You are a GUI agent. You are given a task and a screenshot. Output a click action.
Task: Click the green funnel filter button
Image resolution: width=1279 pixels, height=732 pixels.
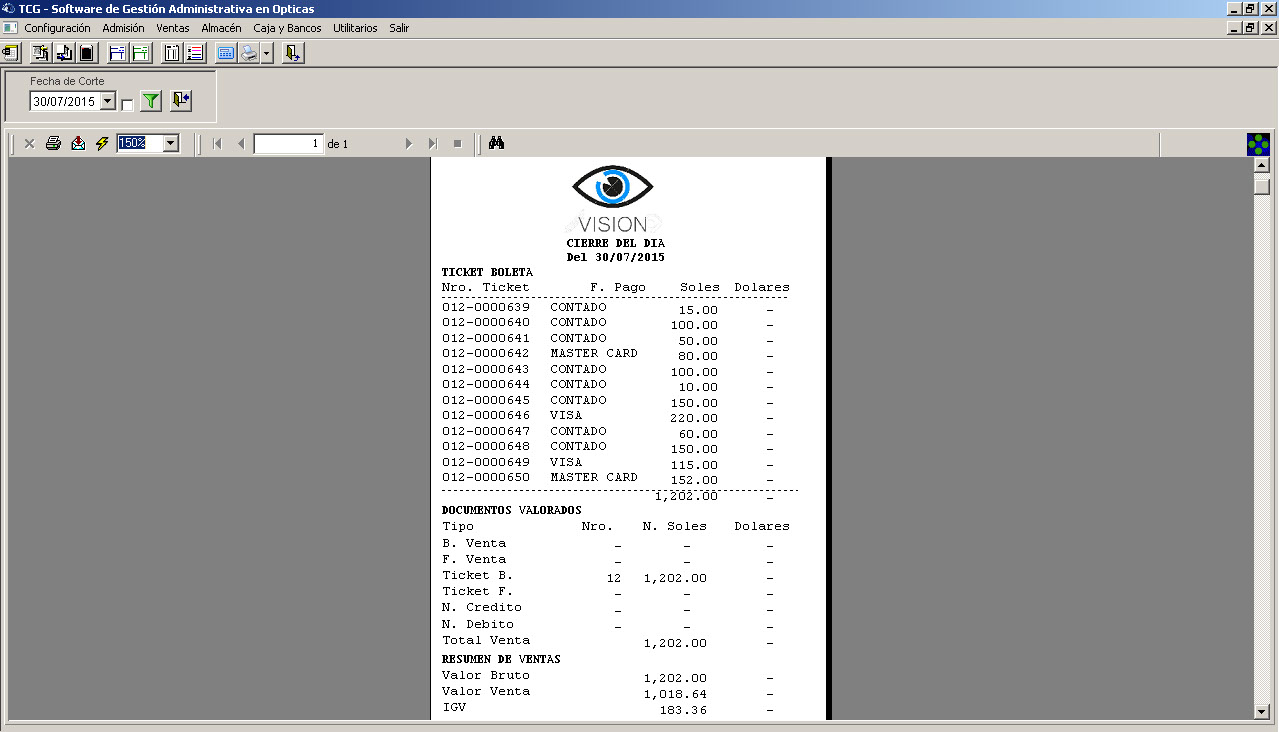150,101
